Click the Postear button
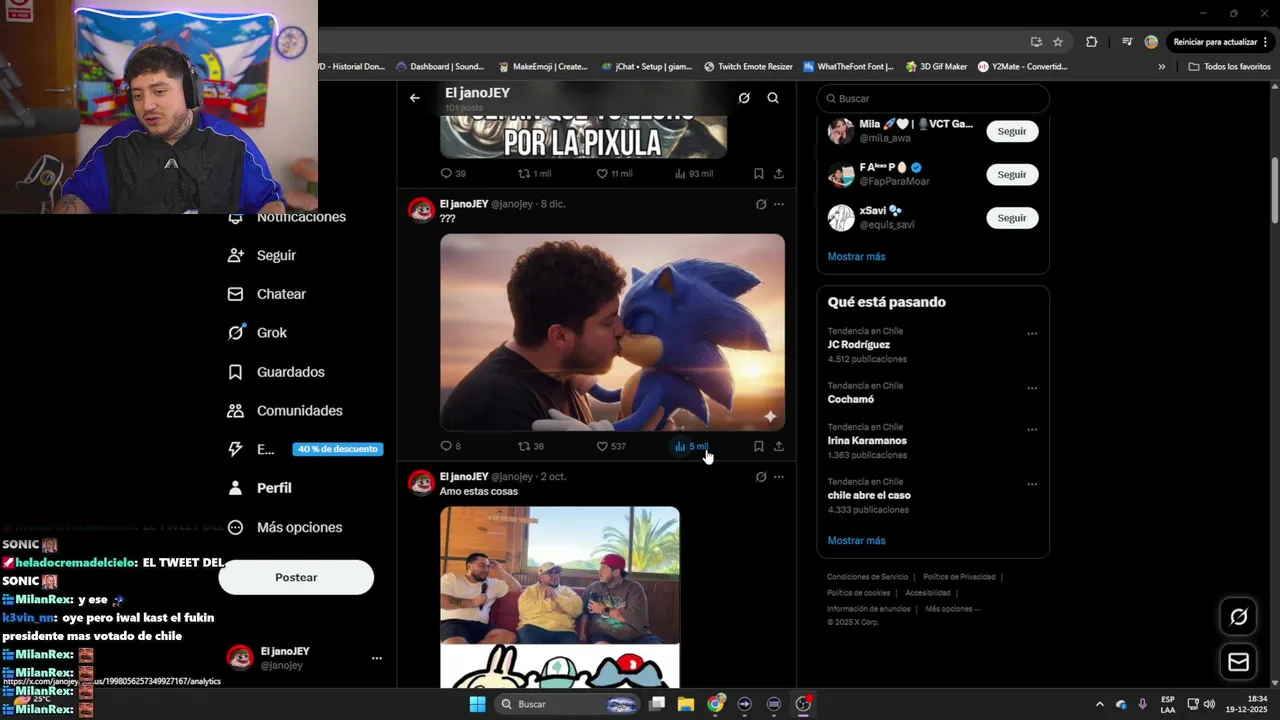Image resolution: width=1280 pixels, height=720 pixels. (x=296, y=577)
